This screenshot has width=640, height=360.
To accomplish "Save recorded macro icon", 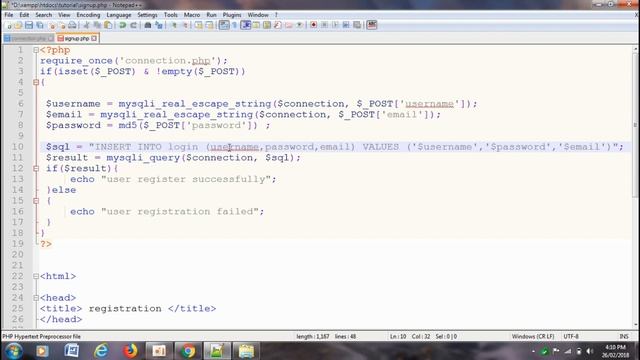I will click(357, 25).
